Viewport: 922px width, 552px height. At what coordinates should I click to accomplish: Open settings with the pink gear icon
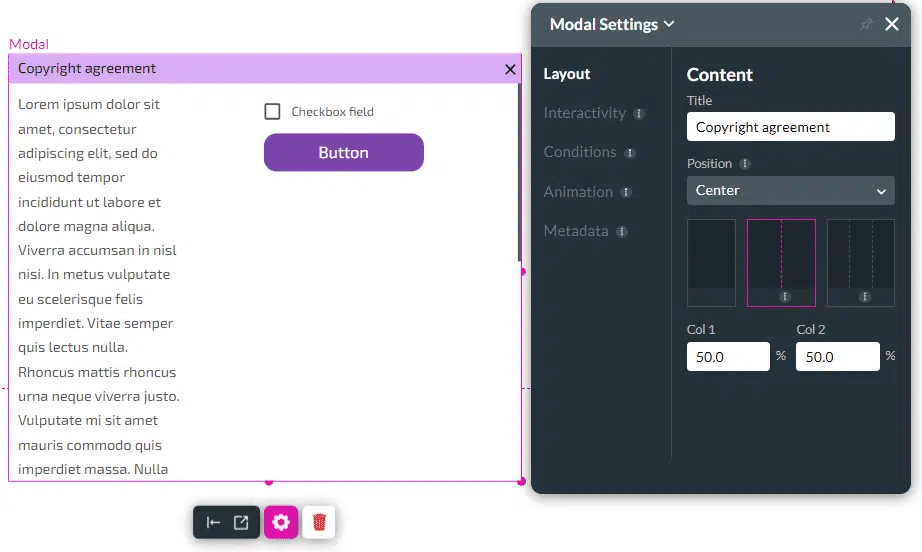click(281, 522)
